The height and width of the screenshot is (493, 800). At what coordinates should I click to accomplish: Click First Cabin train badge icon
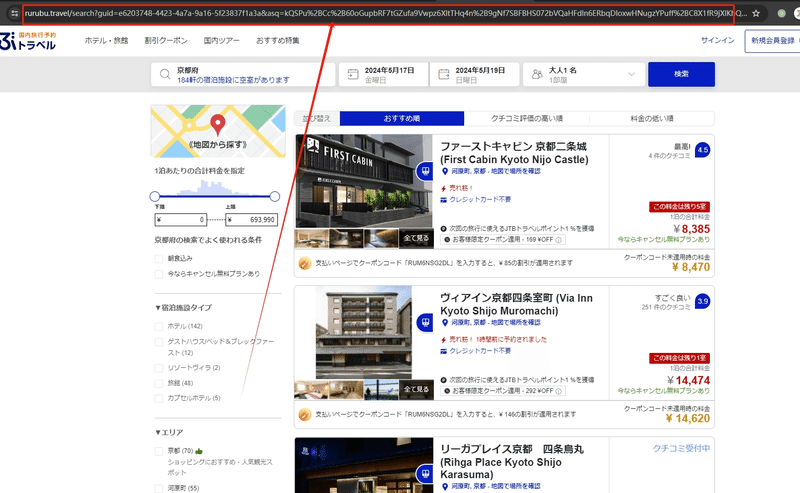[424, 171]
